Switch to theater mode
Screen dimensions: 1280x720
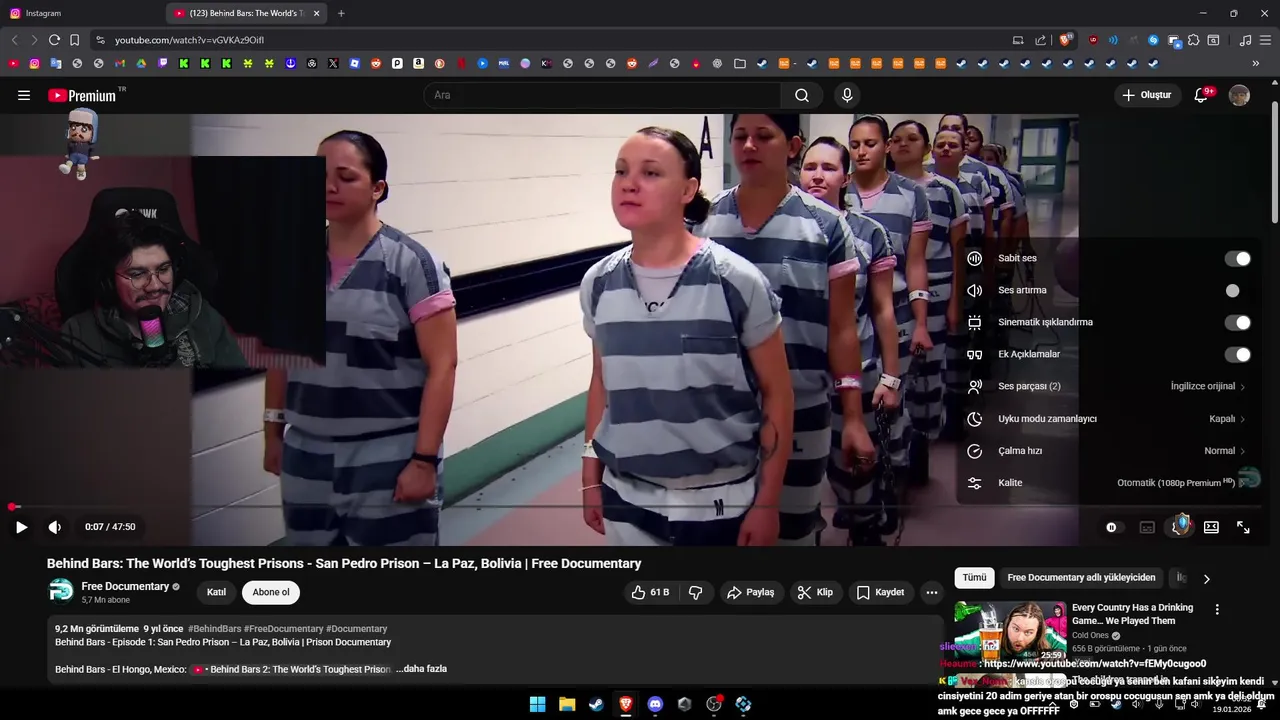click(x=1211, y=527)
